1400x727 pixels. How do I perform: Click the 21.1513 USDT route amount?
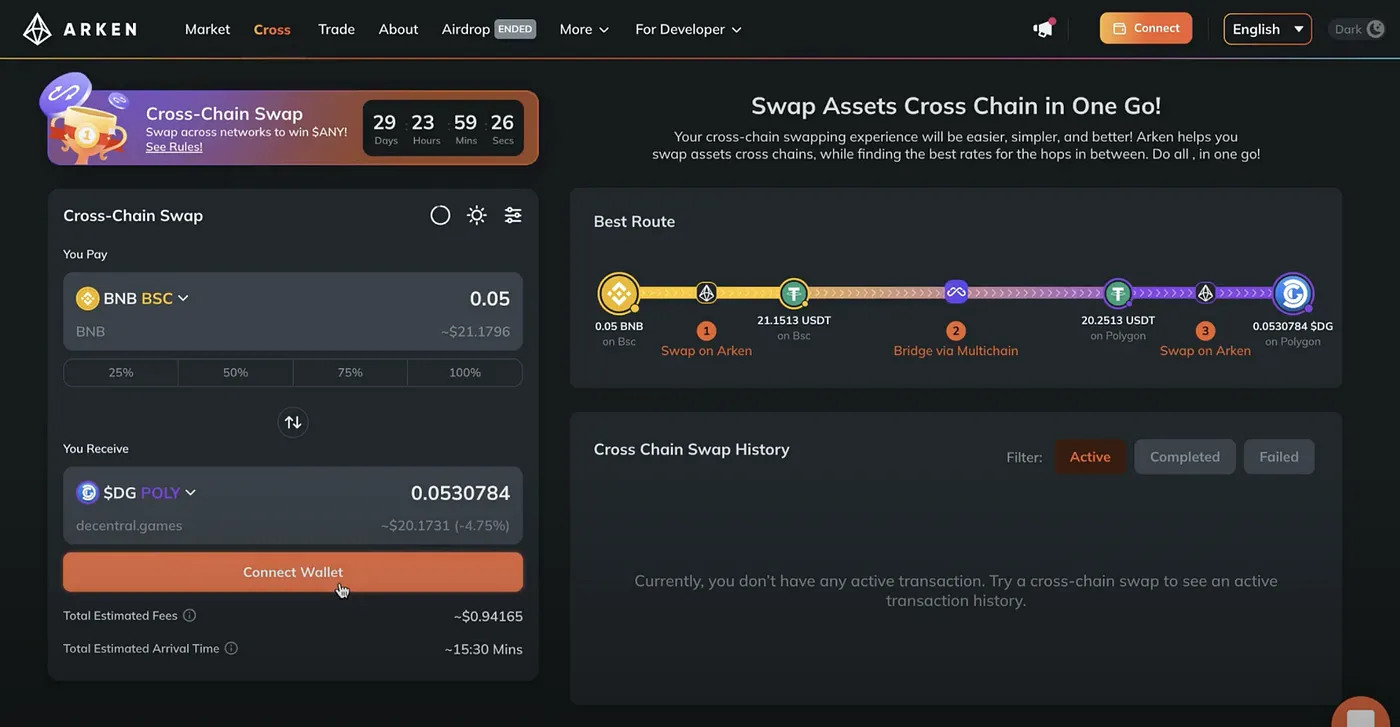coord(794,321)
